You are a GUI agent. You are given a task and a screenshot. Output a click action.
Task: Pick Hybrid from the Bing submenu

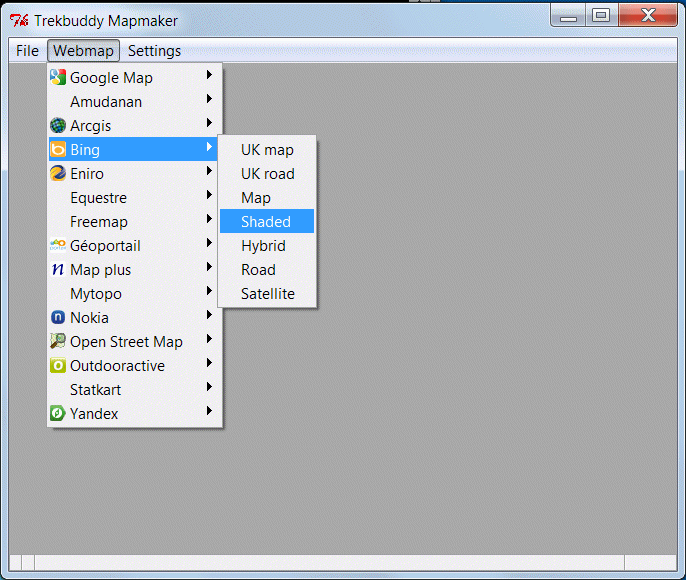263,246
